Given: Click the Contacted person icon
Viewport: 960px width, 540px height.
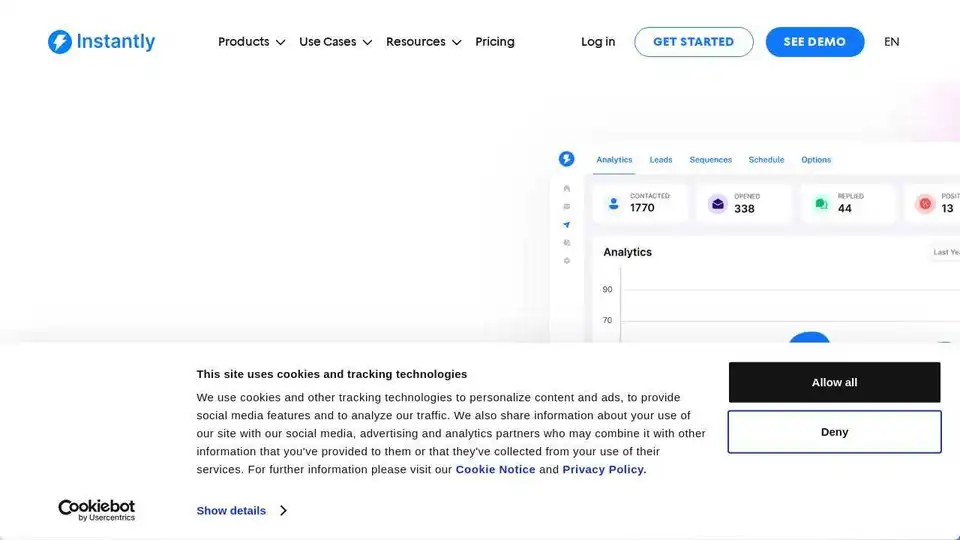Looking at the screenshot, I should click(613, 204).
